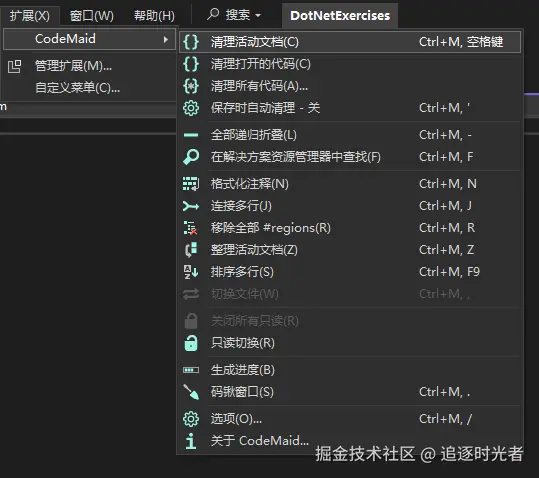Screen dimensions: 539x478
Task: Choose 在解决方案资源管理器中查找(F)
Action: (x=351, y=157)
